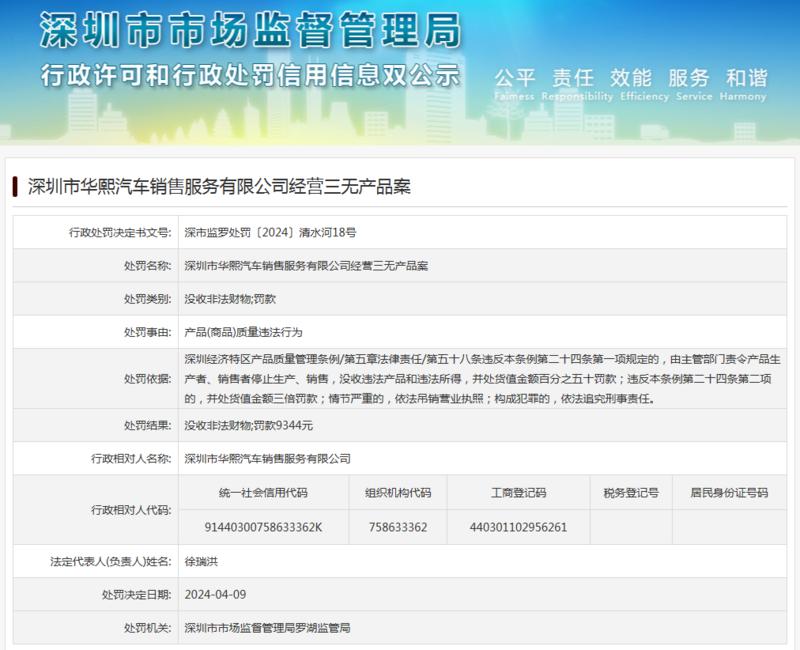Click the value 产品(商品)质量违法行为
The width and height of the screenshot is (800, 650).
click(243, 332)
